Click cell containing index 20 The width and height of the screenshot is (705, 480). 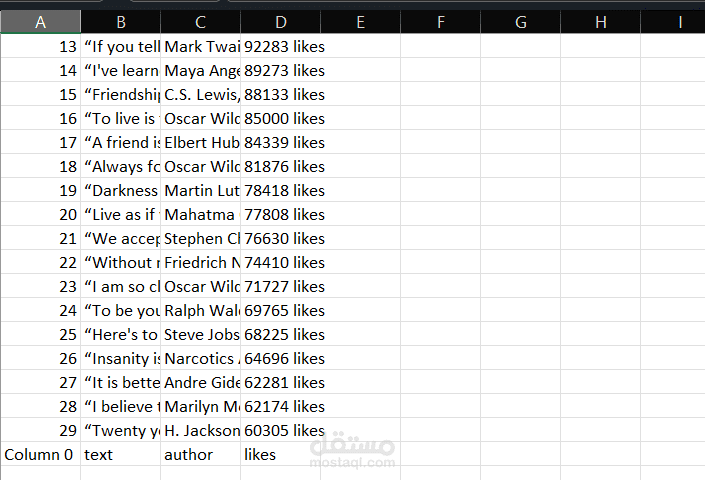coord(40,214)
